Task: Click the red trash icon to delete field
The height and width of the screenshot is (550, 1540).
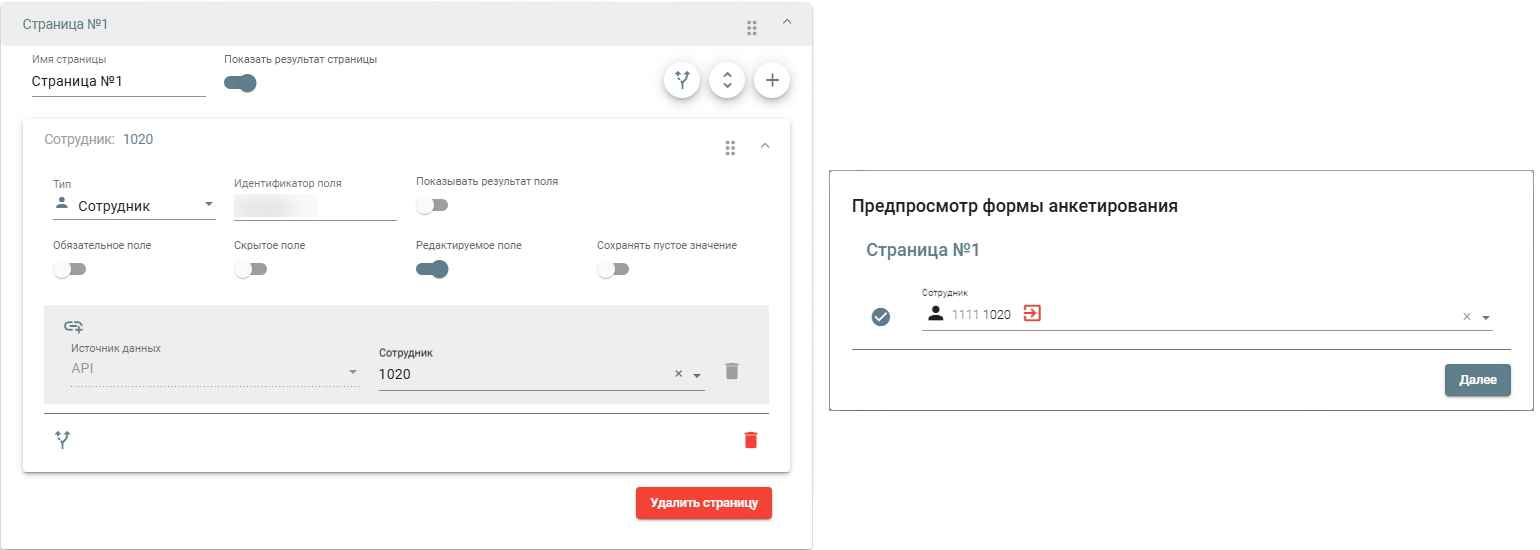Action: click(751, 440)
